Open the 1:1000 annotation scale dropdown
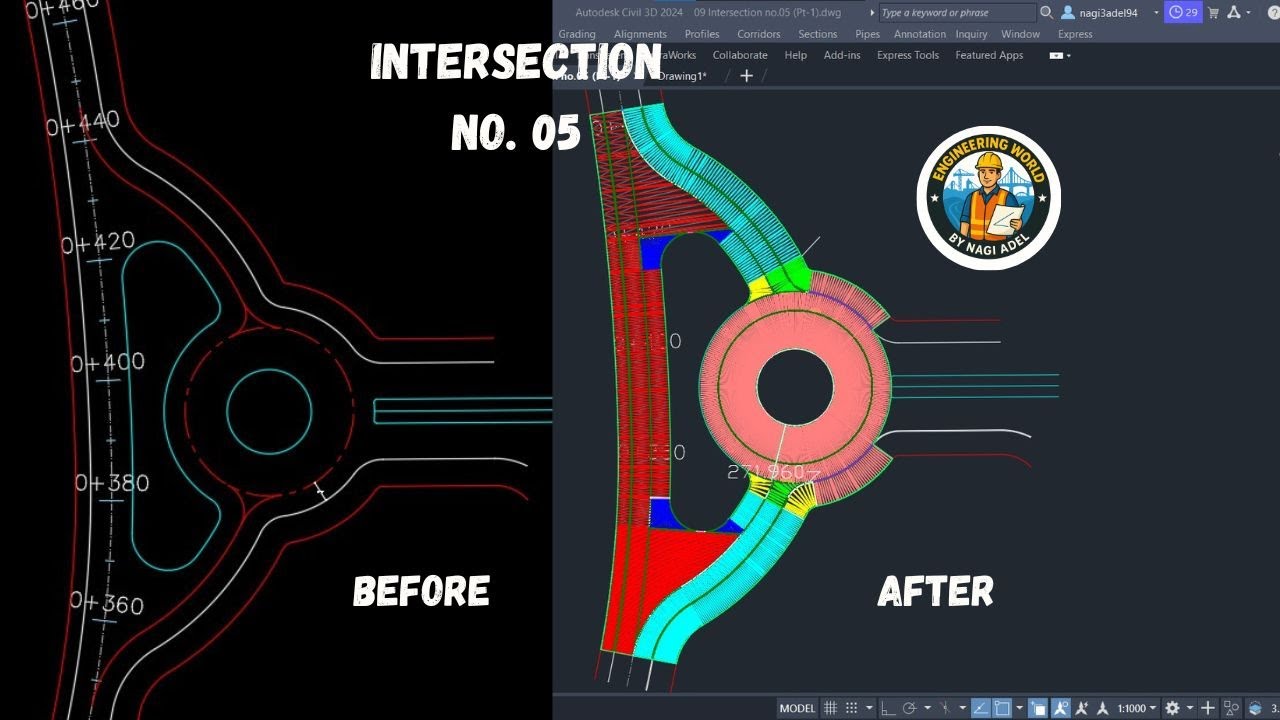Image resolution: width=1280 pixels, height=720 pixels. pyautogui.click(x=1137, y=708)
